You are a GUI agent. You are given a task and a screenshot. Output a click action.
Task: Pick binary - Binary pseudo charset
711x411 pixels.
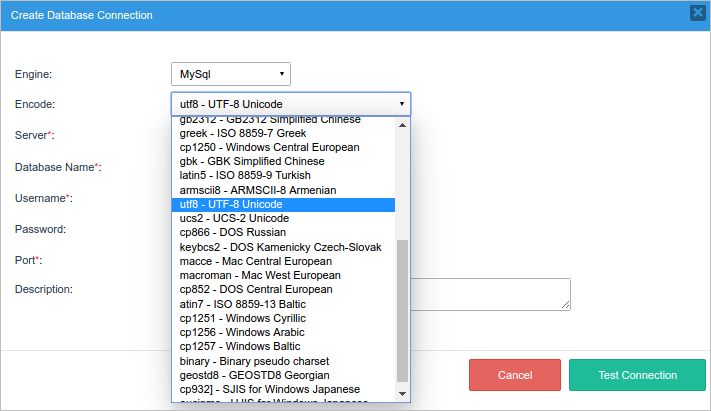[x=254, y=360]
